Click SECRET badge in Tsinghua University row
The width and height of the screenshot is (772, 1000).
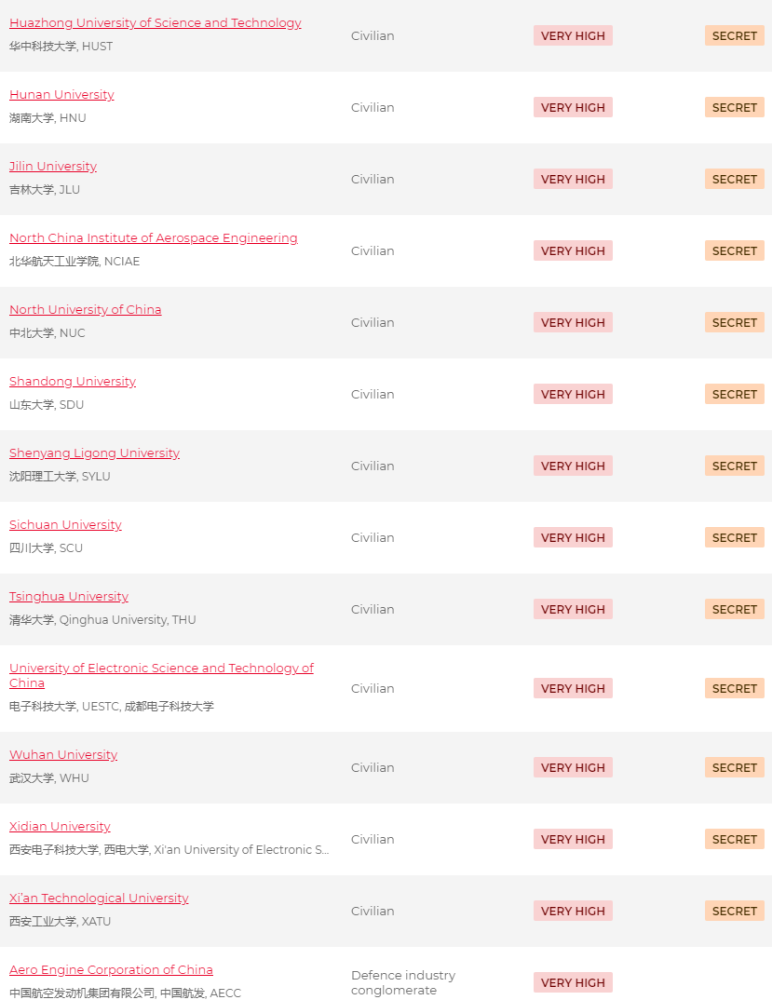pos(734,609)
